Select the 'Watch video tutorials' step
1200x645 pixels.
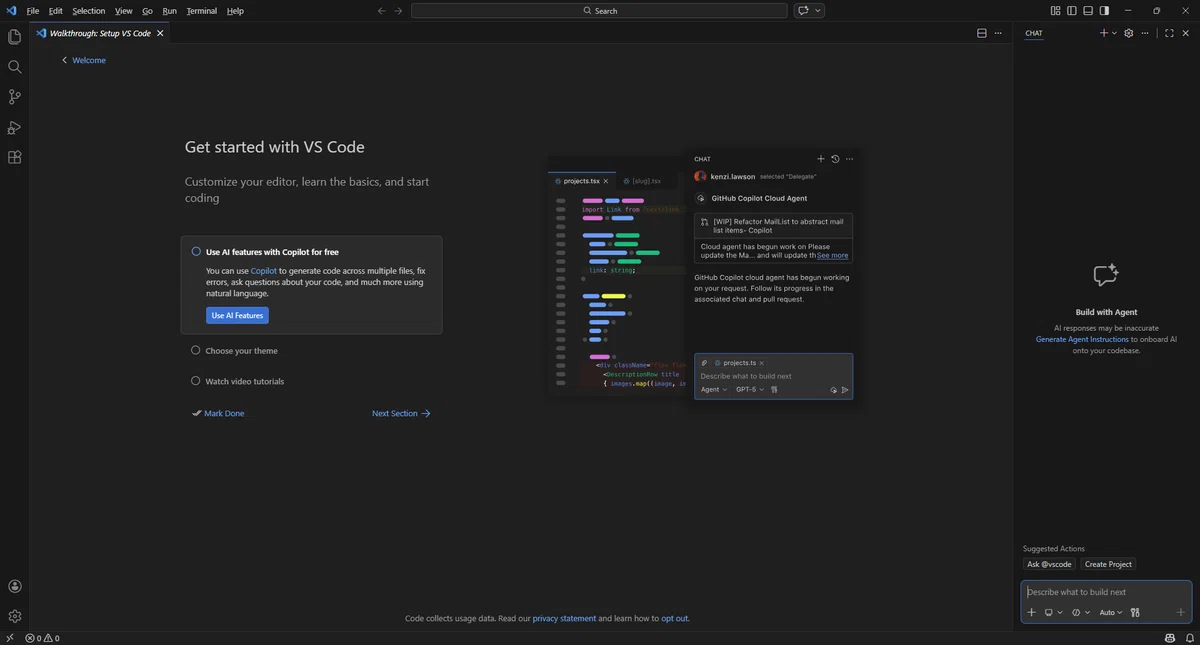point(238,381)
